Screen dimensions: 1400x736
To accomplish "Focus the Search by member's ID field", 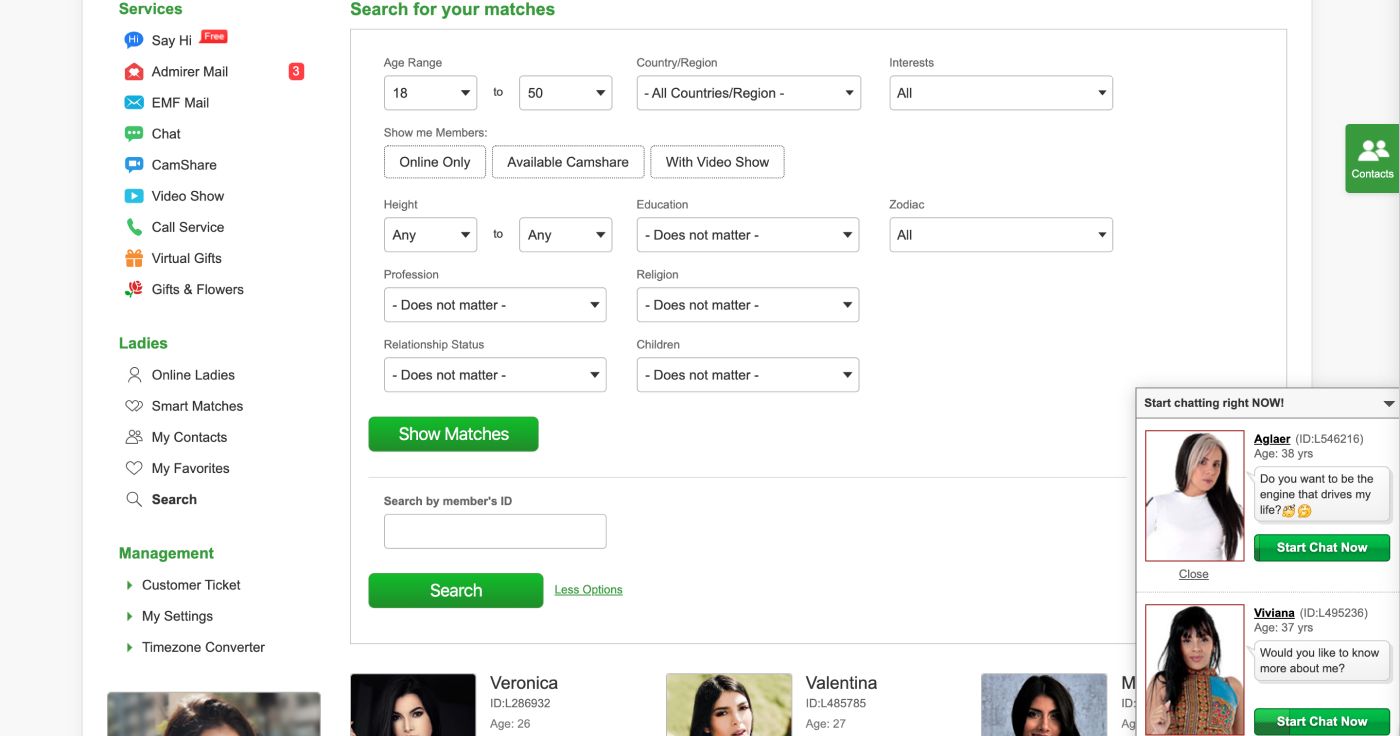I will coord(495,531).
